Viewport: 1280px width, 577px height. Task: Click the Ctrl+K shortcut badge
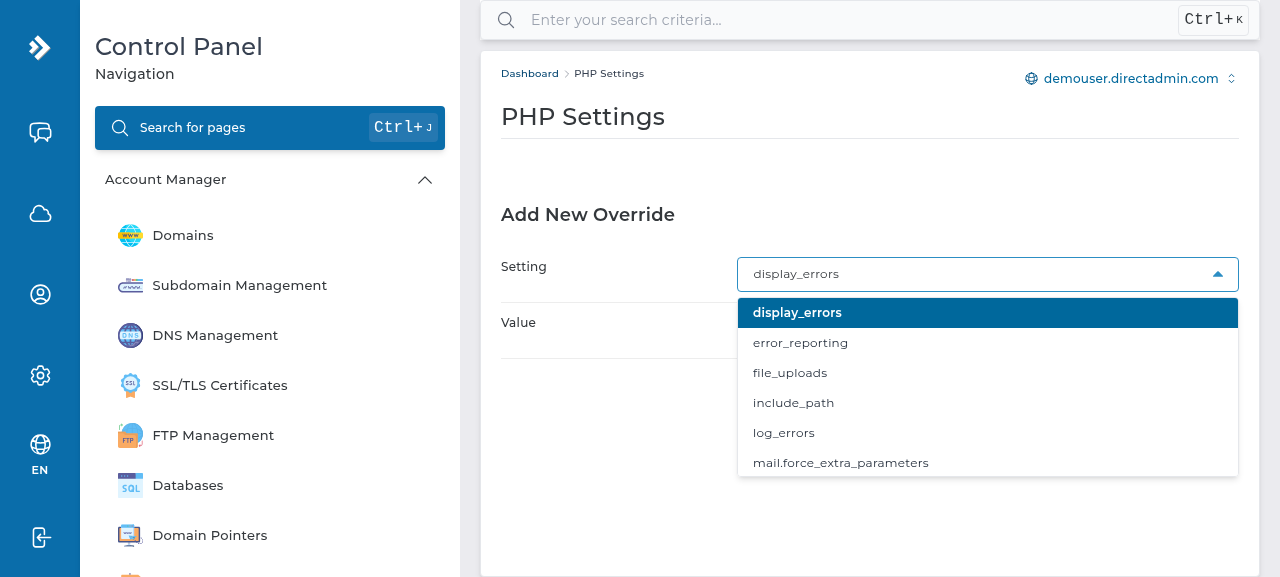[1213, 20]
